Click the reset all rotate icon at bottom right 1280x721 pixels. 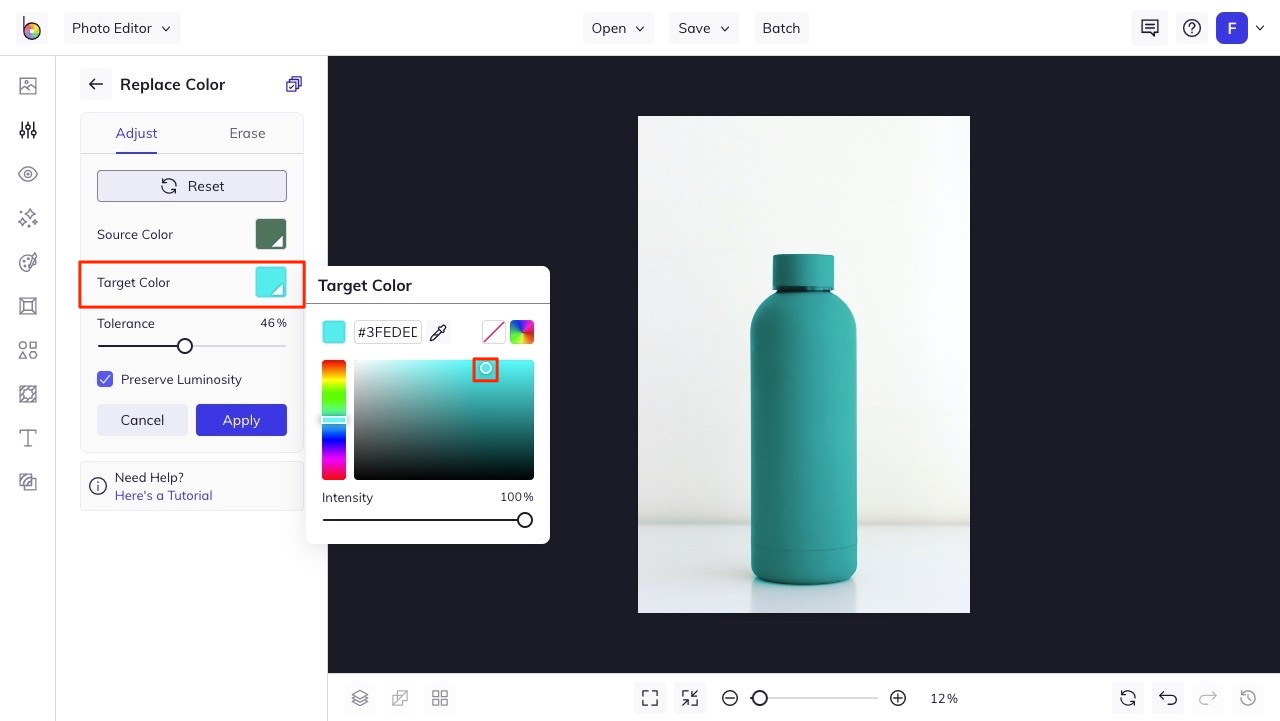point(1128,698)
